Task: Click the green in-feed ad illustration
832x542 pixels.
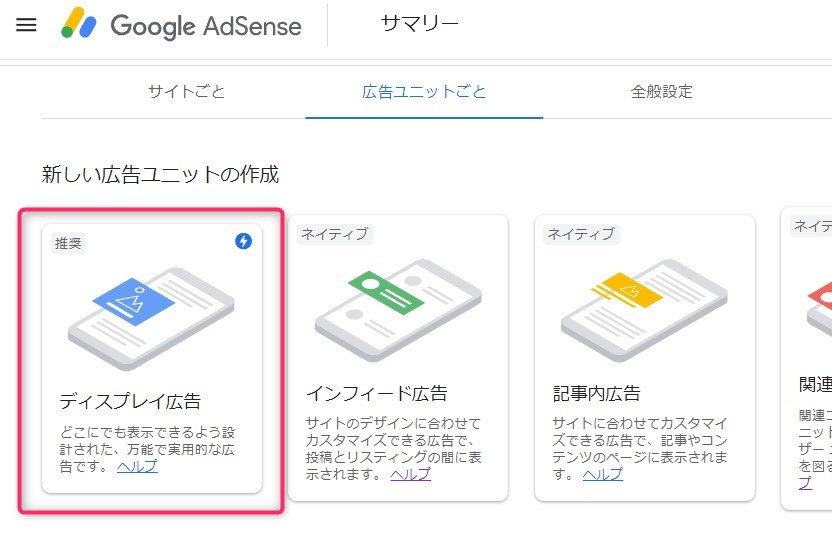Action: click(398, 310)
